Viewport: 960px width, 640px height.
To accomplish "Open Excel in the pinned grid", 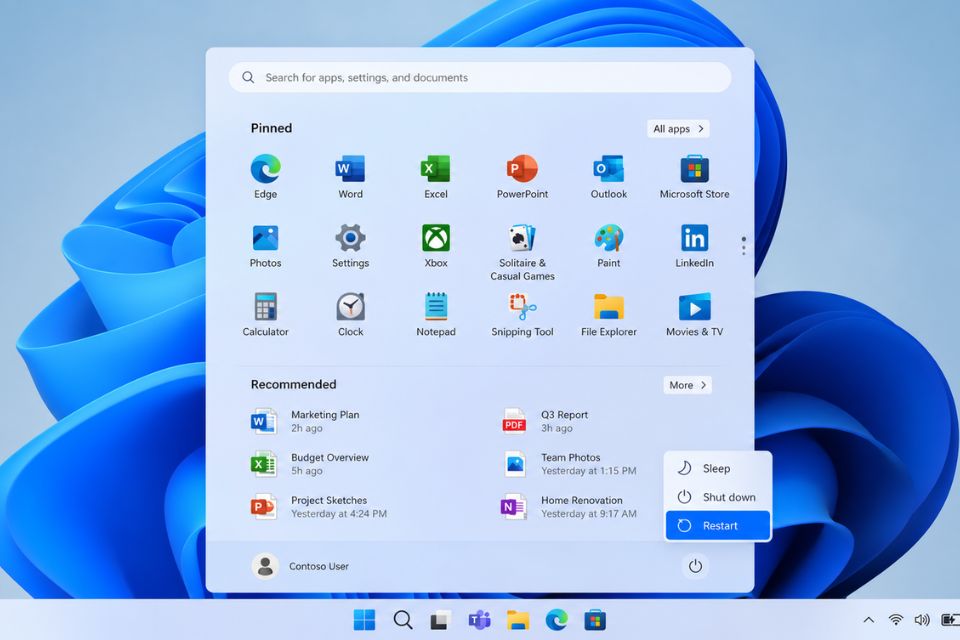I will (436, 176).
